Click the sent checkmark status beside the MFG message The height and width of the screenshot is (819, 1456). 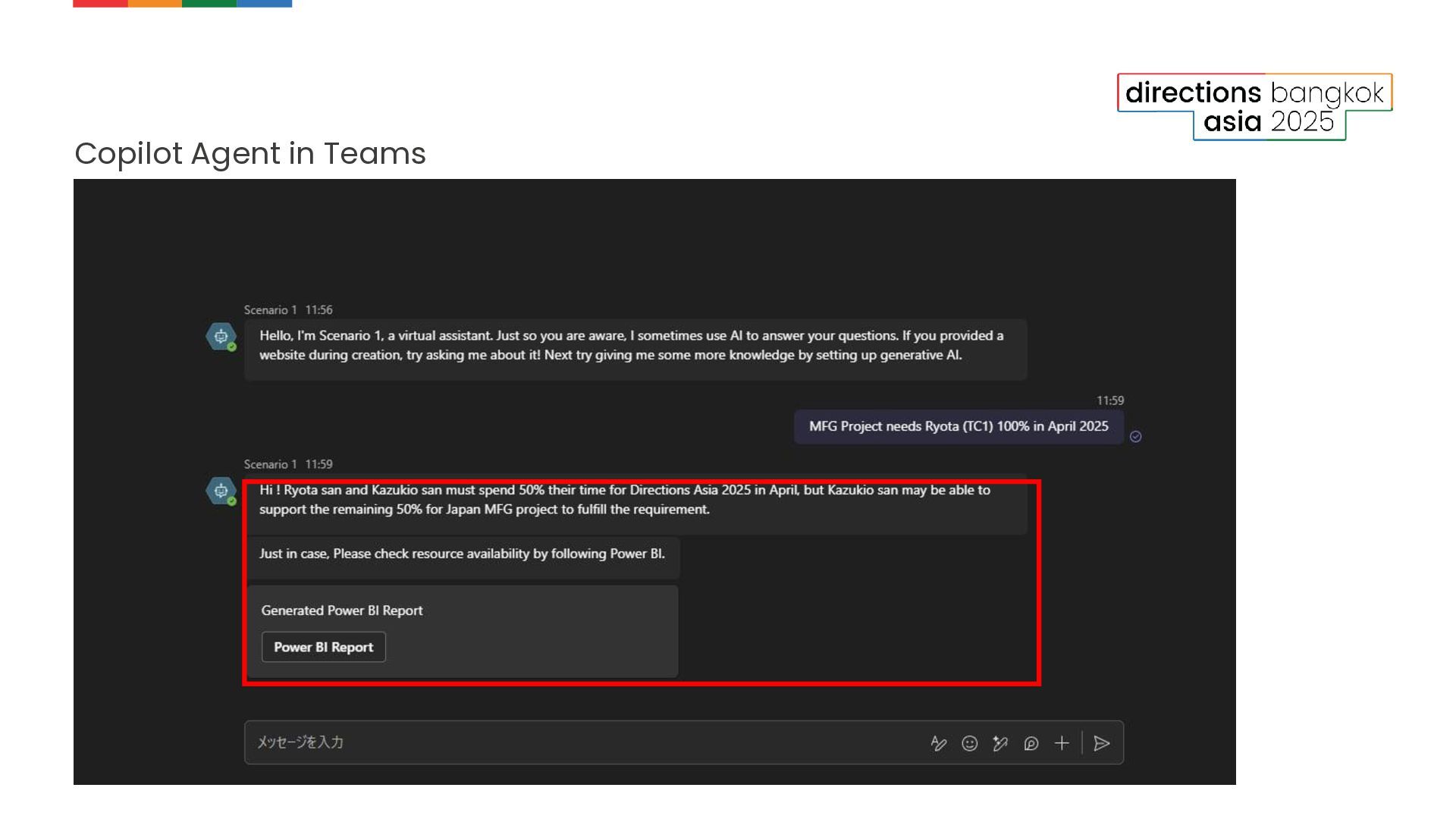[x=1135, y=436]
